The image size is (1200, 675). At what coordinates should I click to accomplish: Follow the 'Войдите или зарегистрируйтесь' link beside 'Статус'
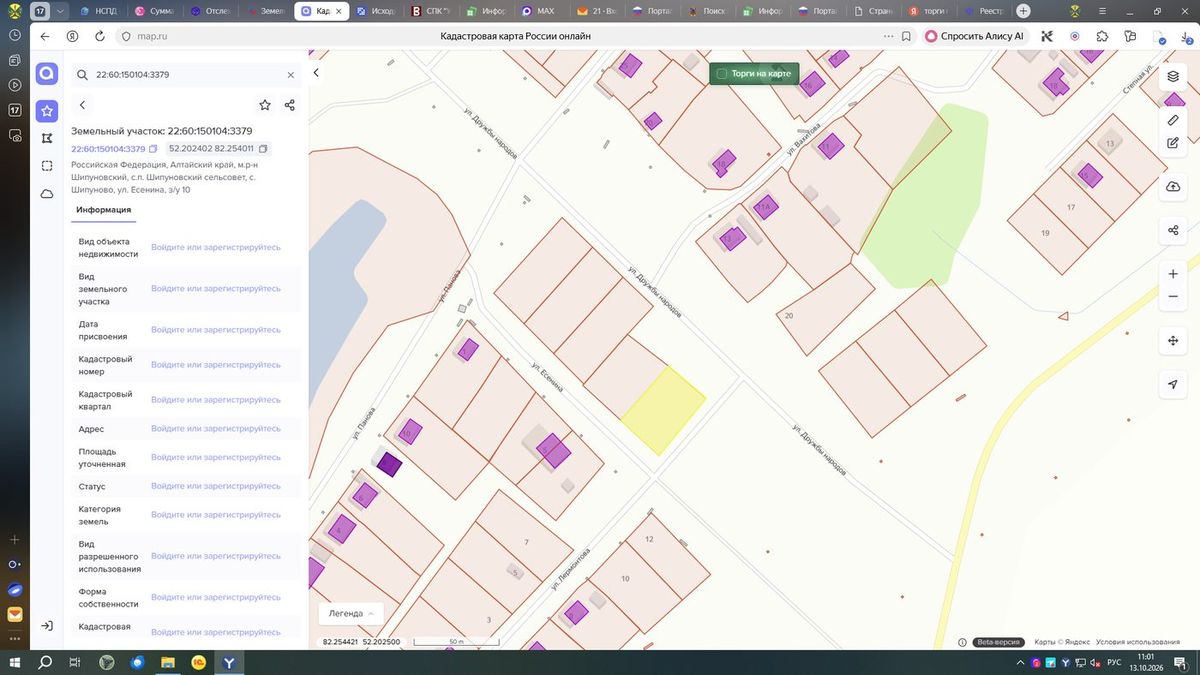(x=216, y=487)
